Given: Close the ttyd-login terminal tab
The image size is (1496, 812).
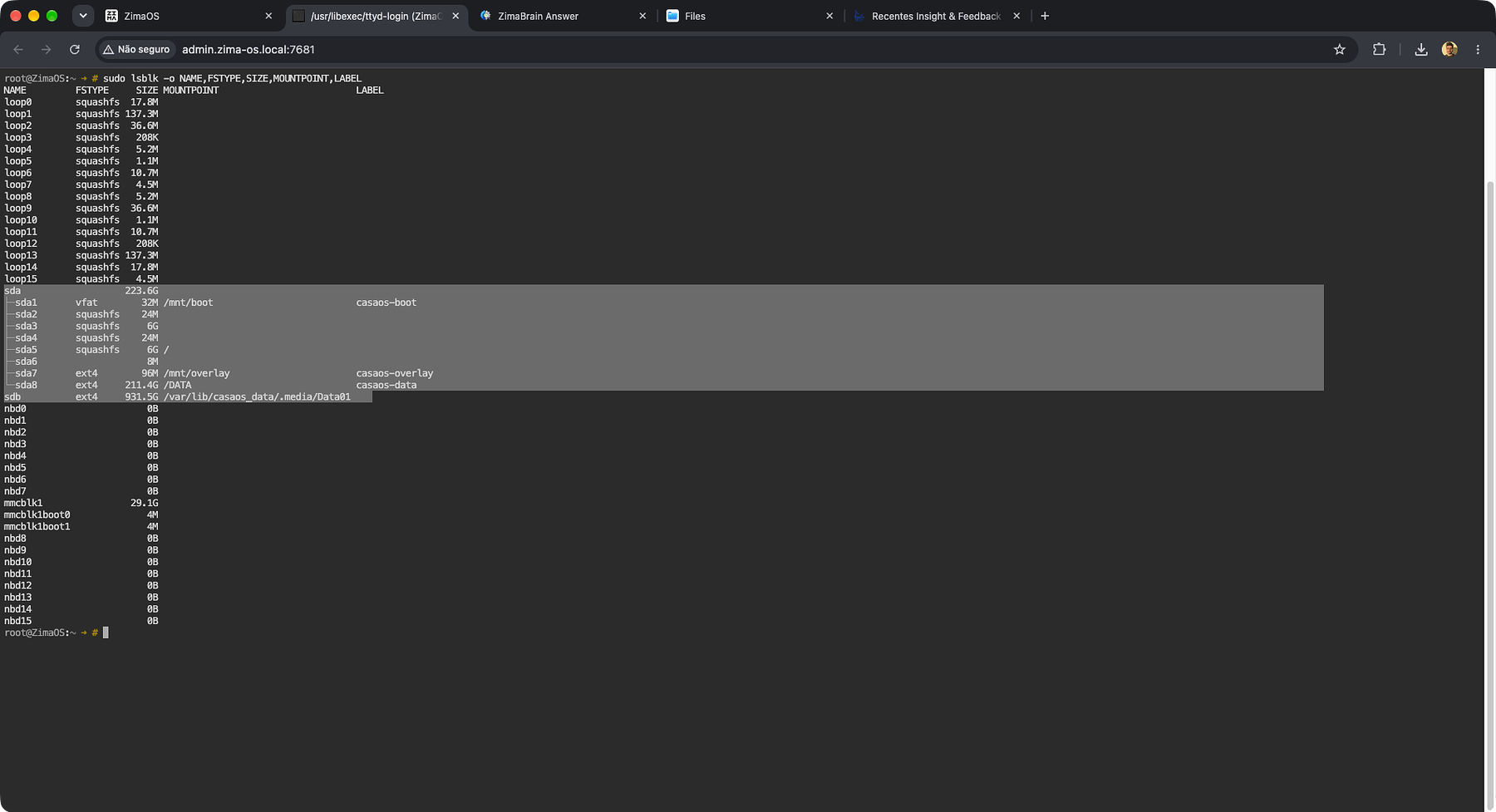Looking at the screenshot, I should coord(455,16).
